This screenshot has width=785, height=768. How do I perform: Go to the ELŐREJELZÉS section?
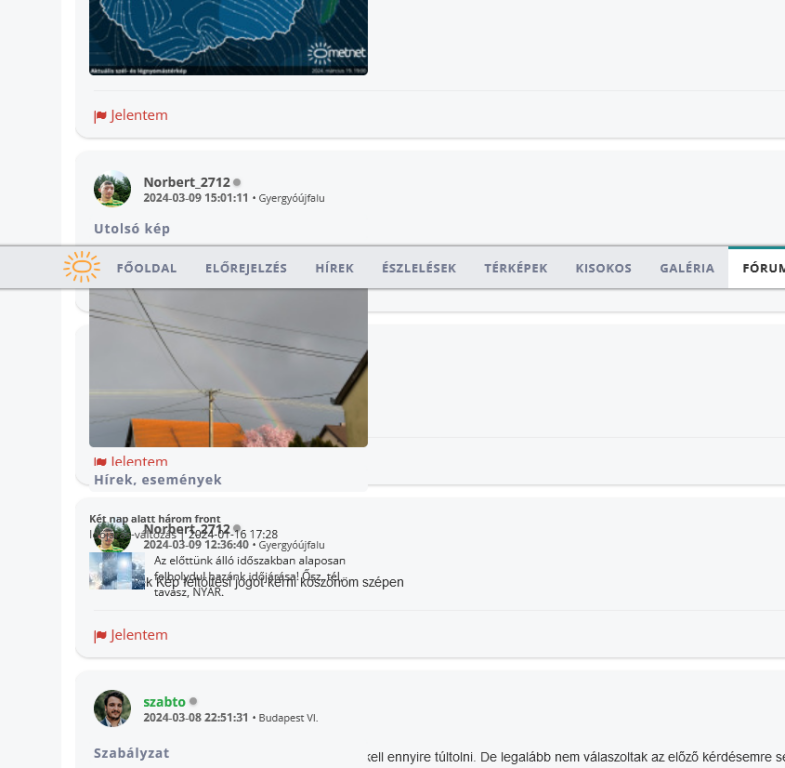[246, 268]
